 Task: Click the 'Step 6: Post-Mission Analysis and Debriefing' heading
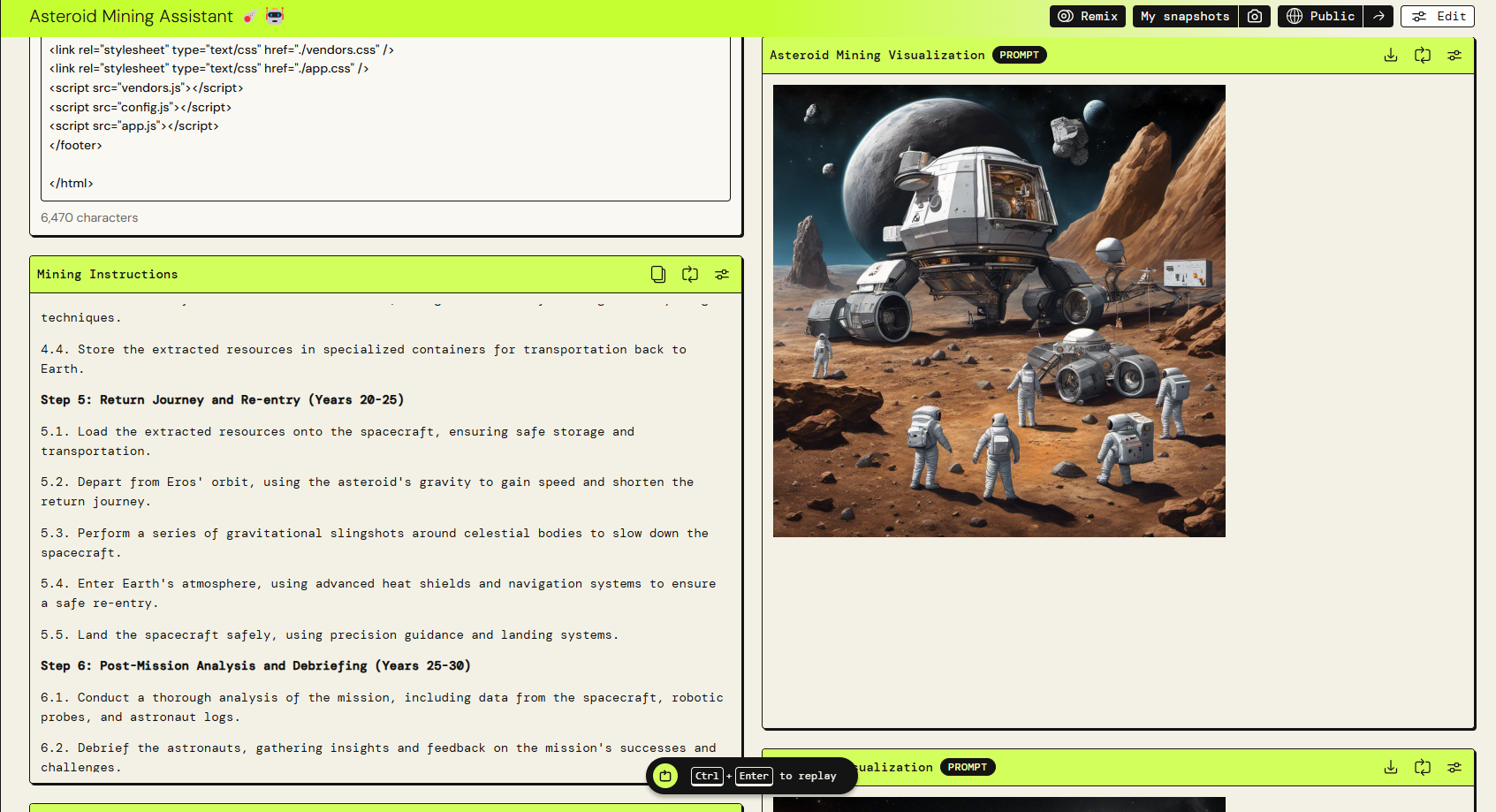[x=255, y=666]
